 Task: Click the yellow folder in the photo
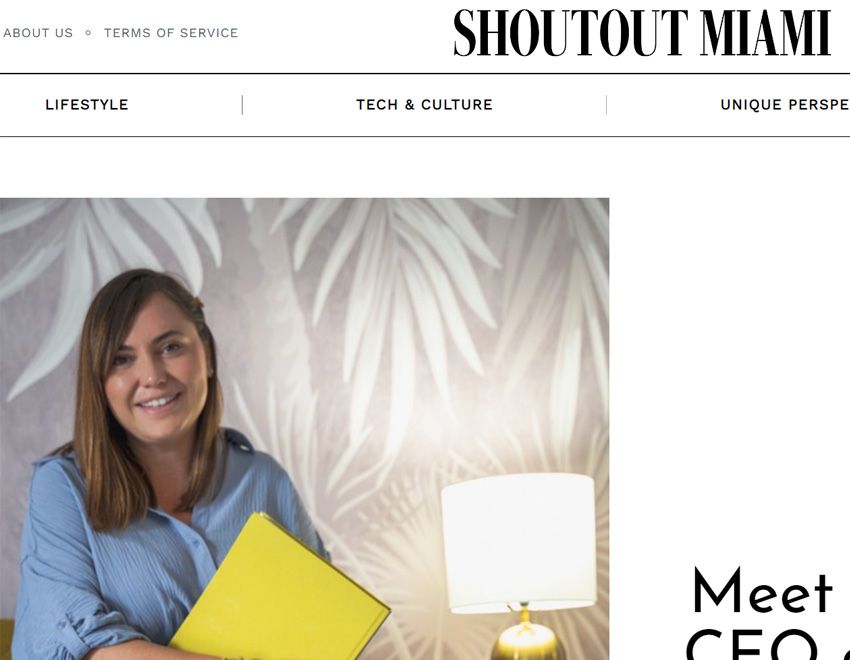tap(280, 591)
